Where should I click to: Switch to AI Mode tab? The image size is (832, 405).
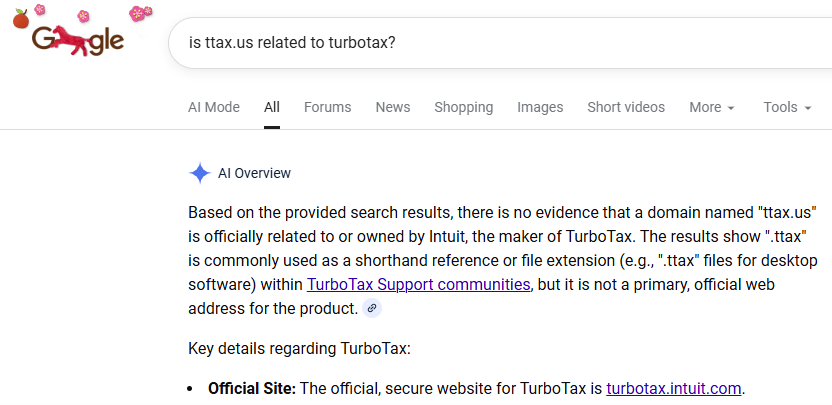tap(214, 107)
